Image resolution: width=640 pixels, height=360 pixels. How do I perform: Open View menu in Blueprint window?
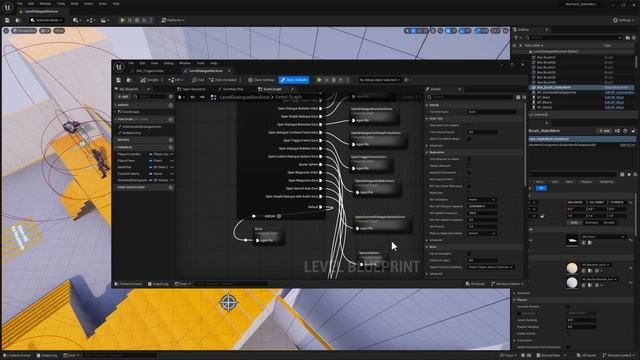[154, 63]
